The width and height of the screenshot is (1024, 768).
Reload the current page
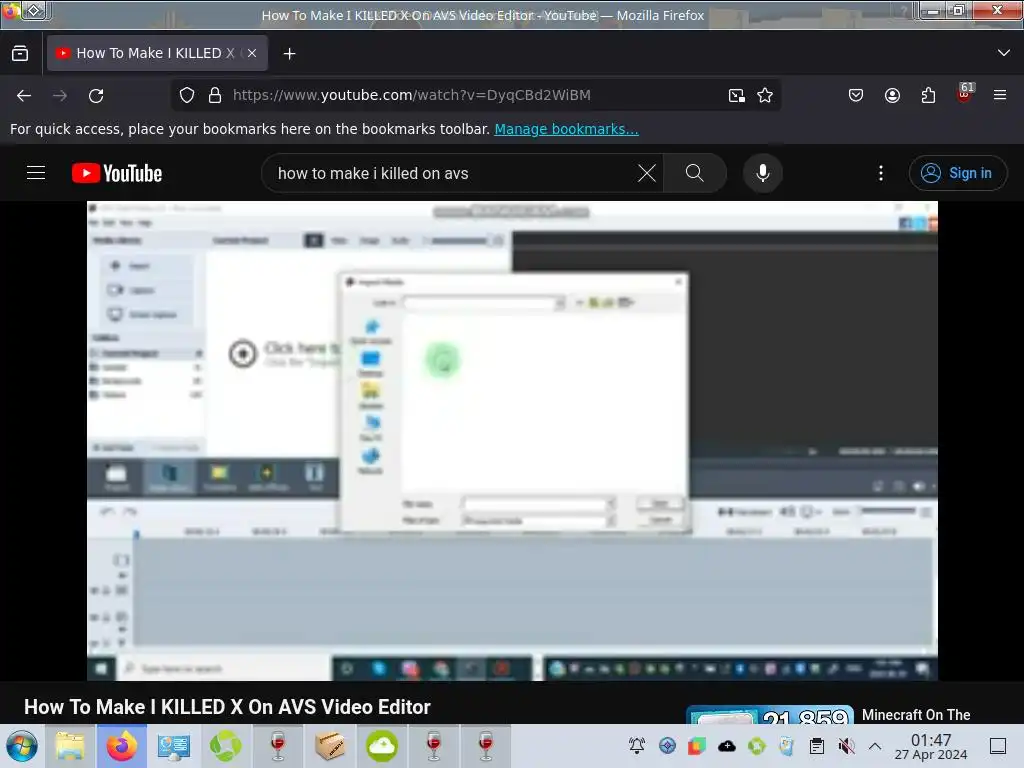pos(96,95)
